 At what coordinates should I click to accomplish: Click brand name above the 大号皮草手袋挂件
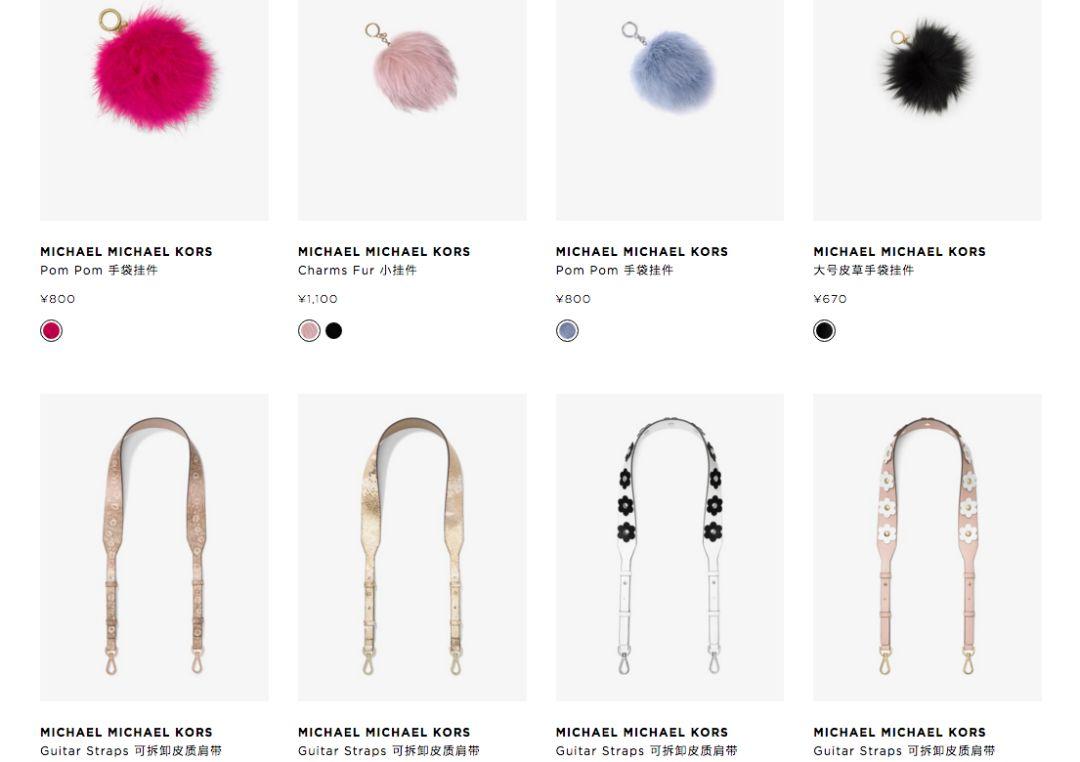point(900,251)
